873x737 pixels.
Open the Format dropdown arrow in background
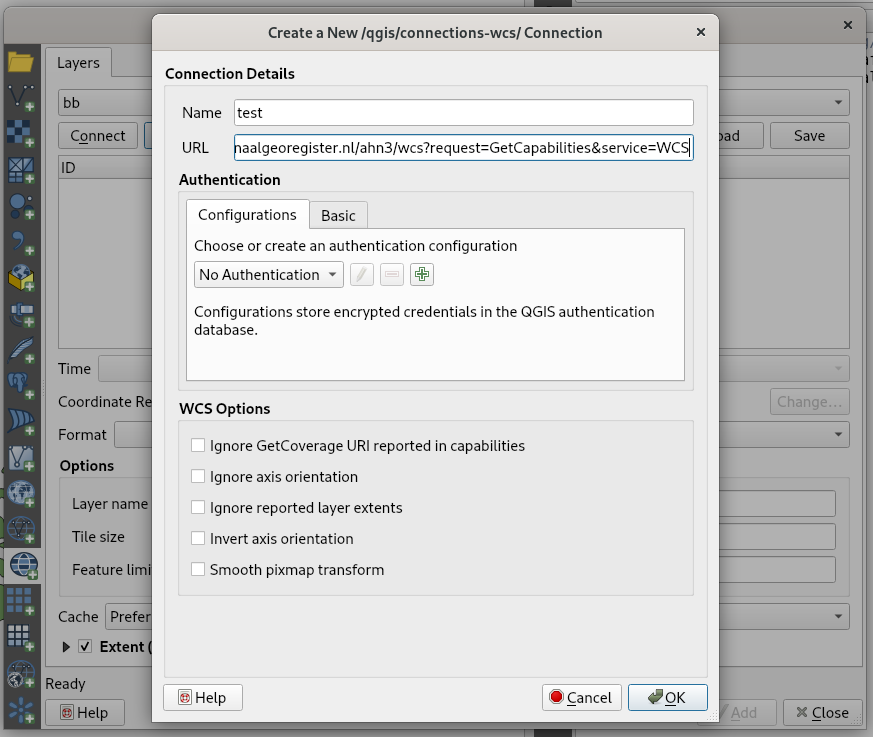click(x=838, y=435)
